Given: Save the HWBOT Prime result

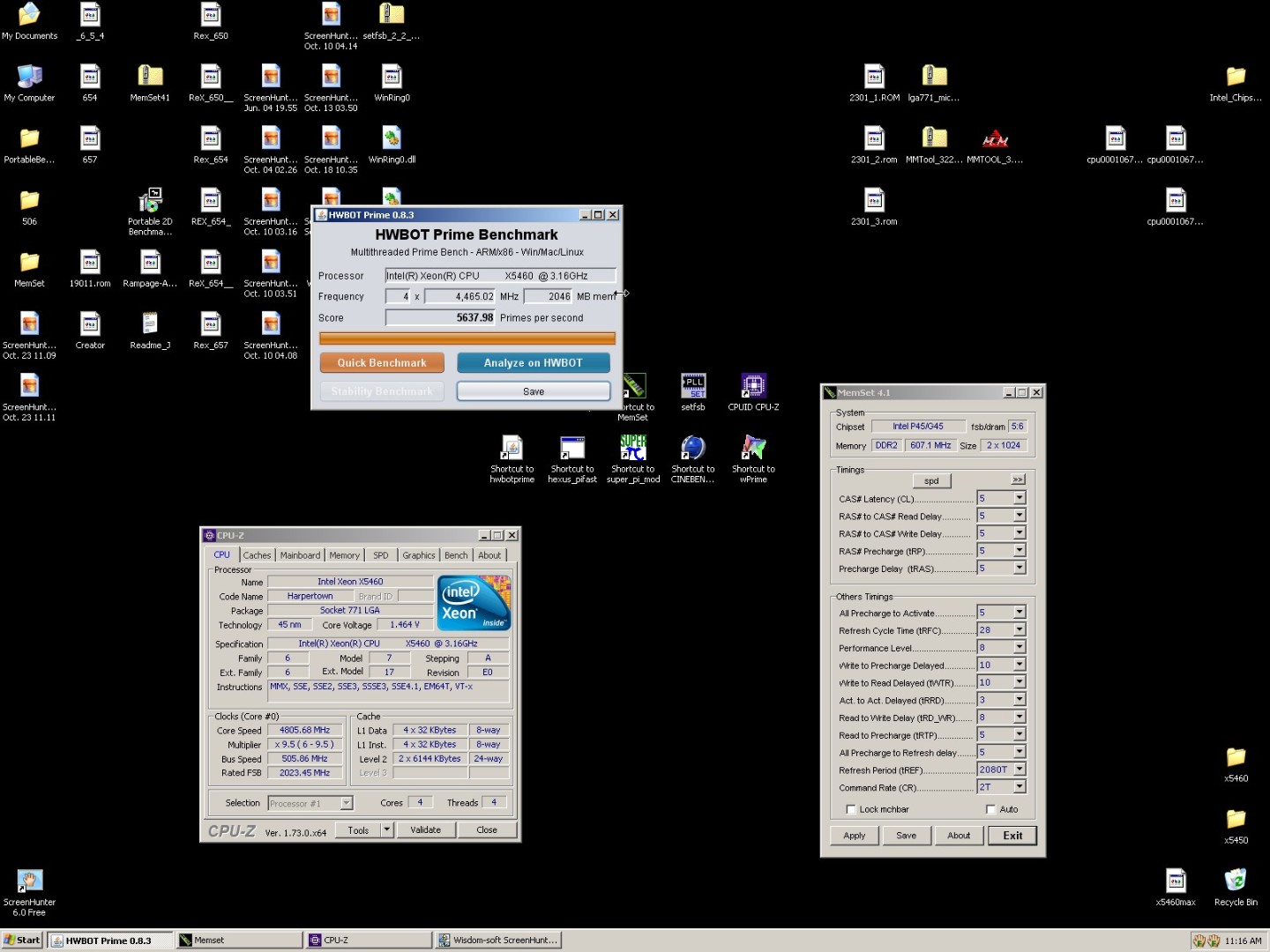Looking at the screenshot, I should [534, 391].
